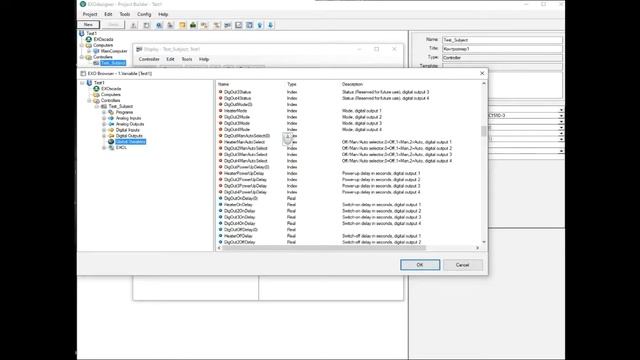640x360 pixels.
Task: Click the Analog Inputs node icon
Action: 111,118
